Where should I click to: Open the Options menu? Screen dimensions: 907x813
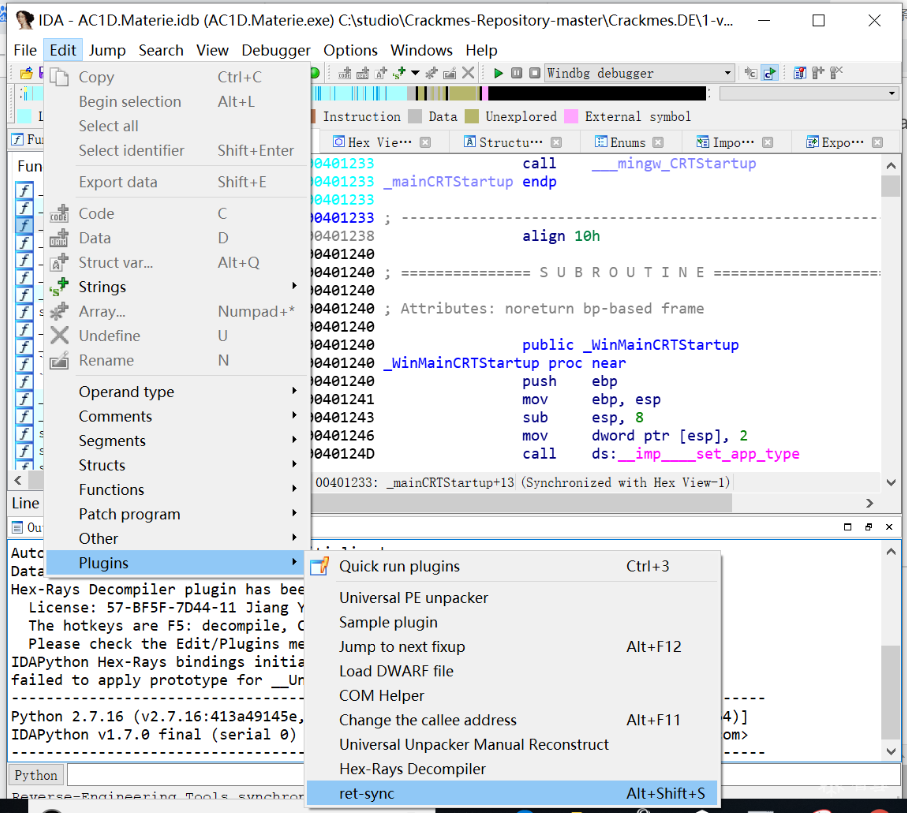pyautogui.click(x=350, y=50)
